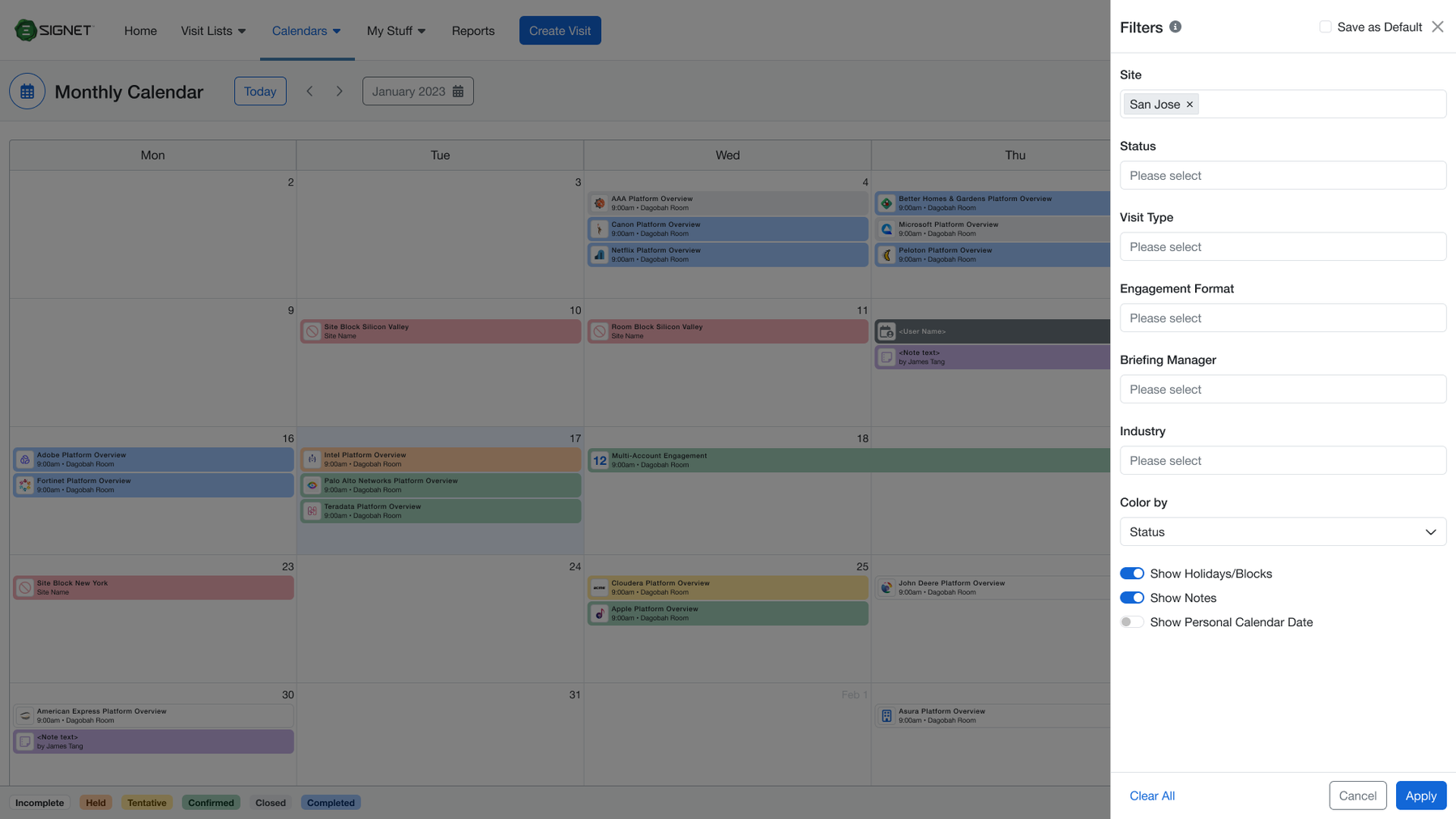
Task: Click John Deere Platform Overview icon
Action: click(886, 587)
